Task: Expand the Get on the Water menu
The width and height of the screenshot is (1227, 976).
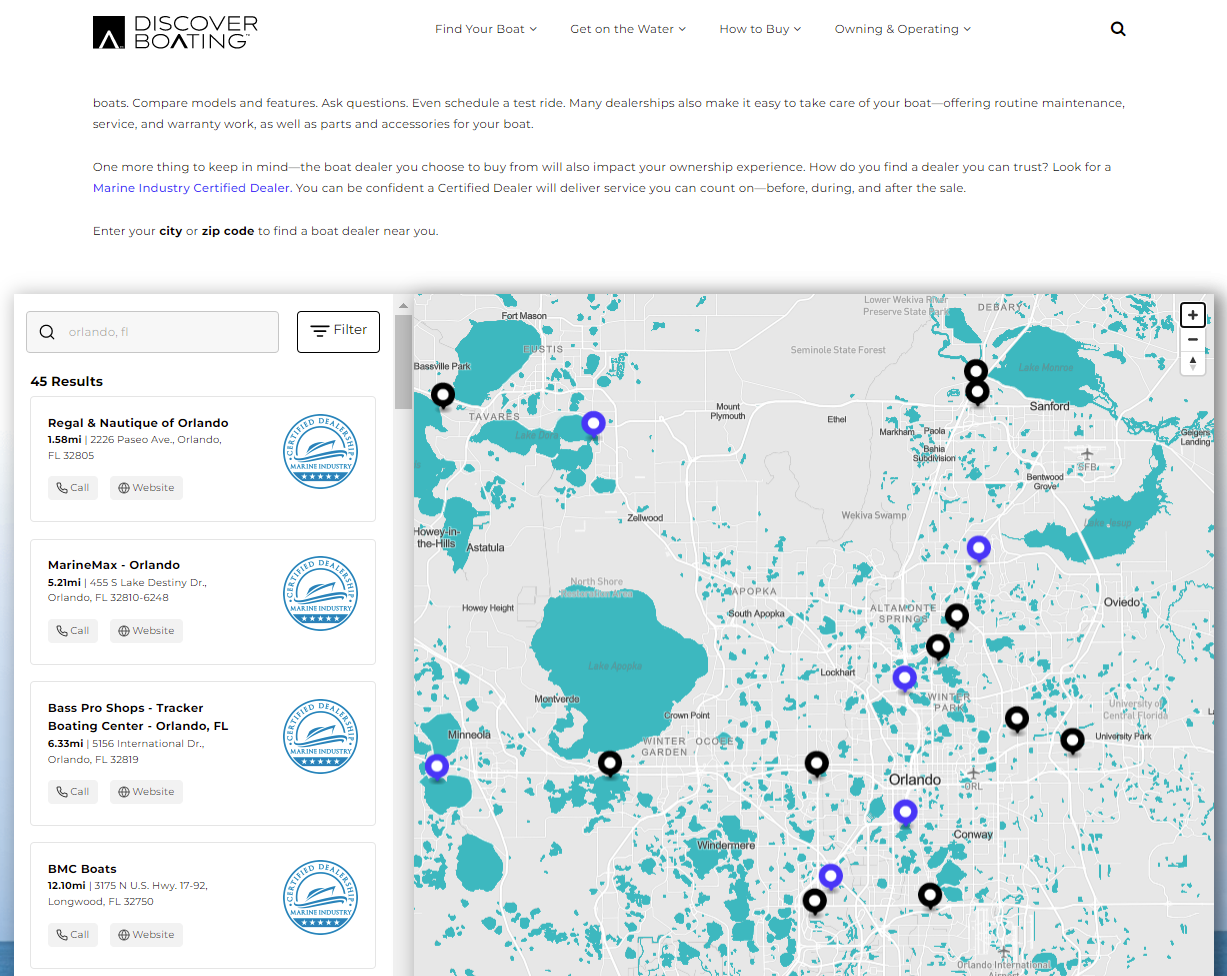Action: pos(627,29)
